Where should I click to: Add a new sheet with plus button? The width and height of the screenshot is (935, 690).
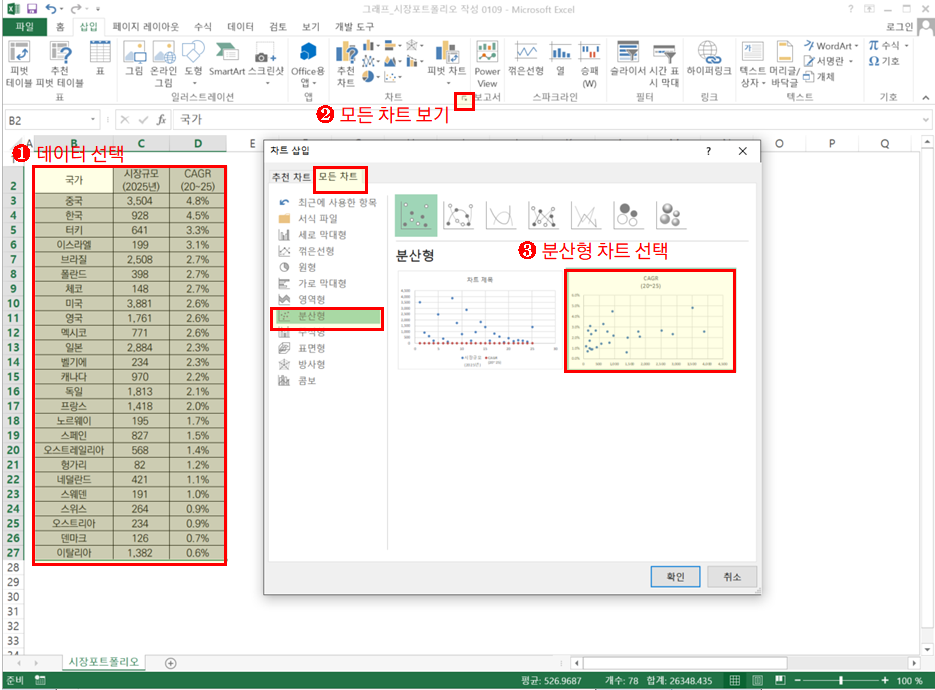pyautogui.click(x=171, y=663)
